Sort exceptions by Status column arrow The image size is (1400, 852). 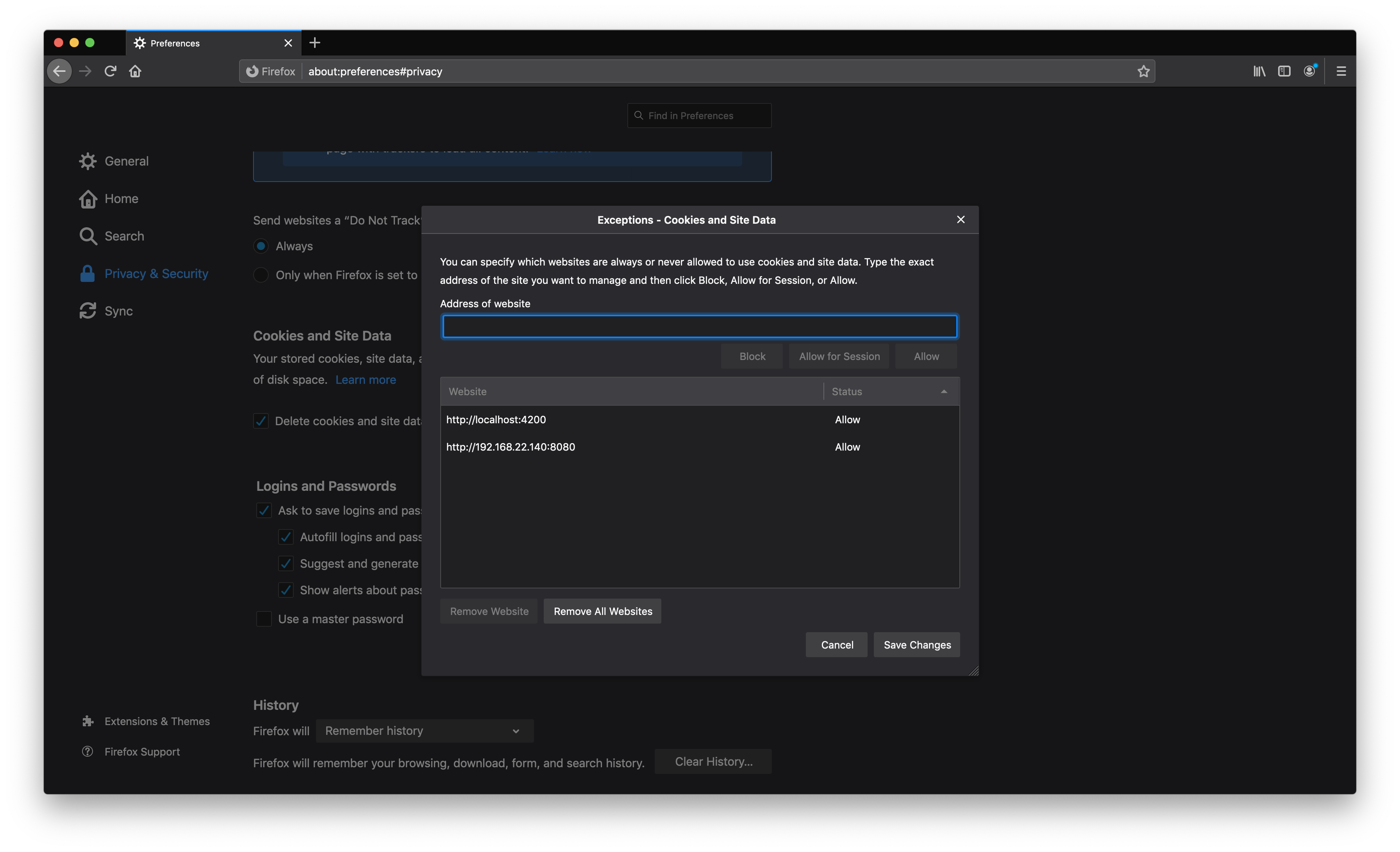[x=944, y=391]
